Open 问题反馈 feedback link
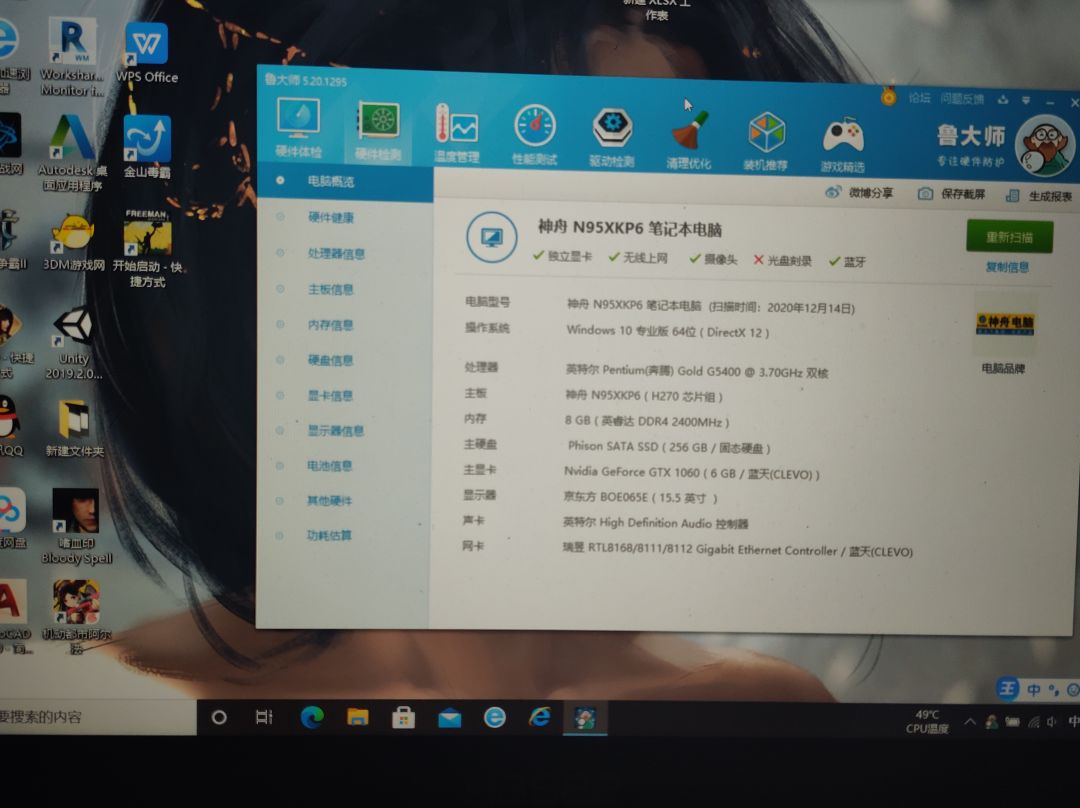Screen dimensions: 1080x808 point(962,99)
